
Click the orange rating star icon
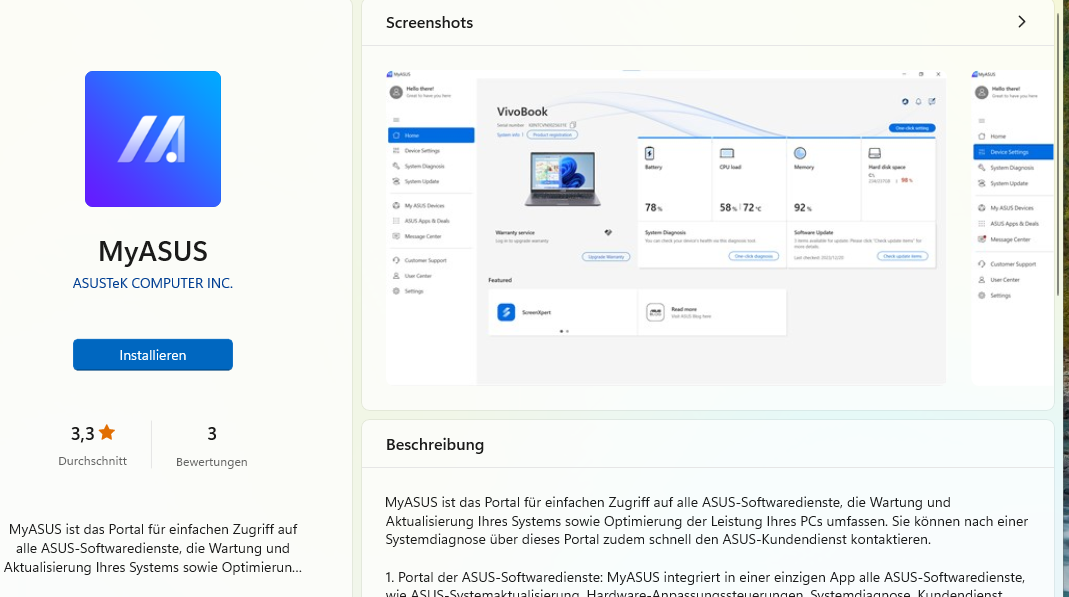(107, 433)
